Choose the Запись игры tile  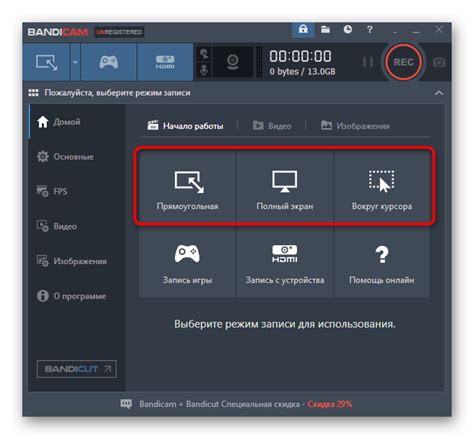point(188,261)
